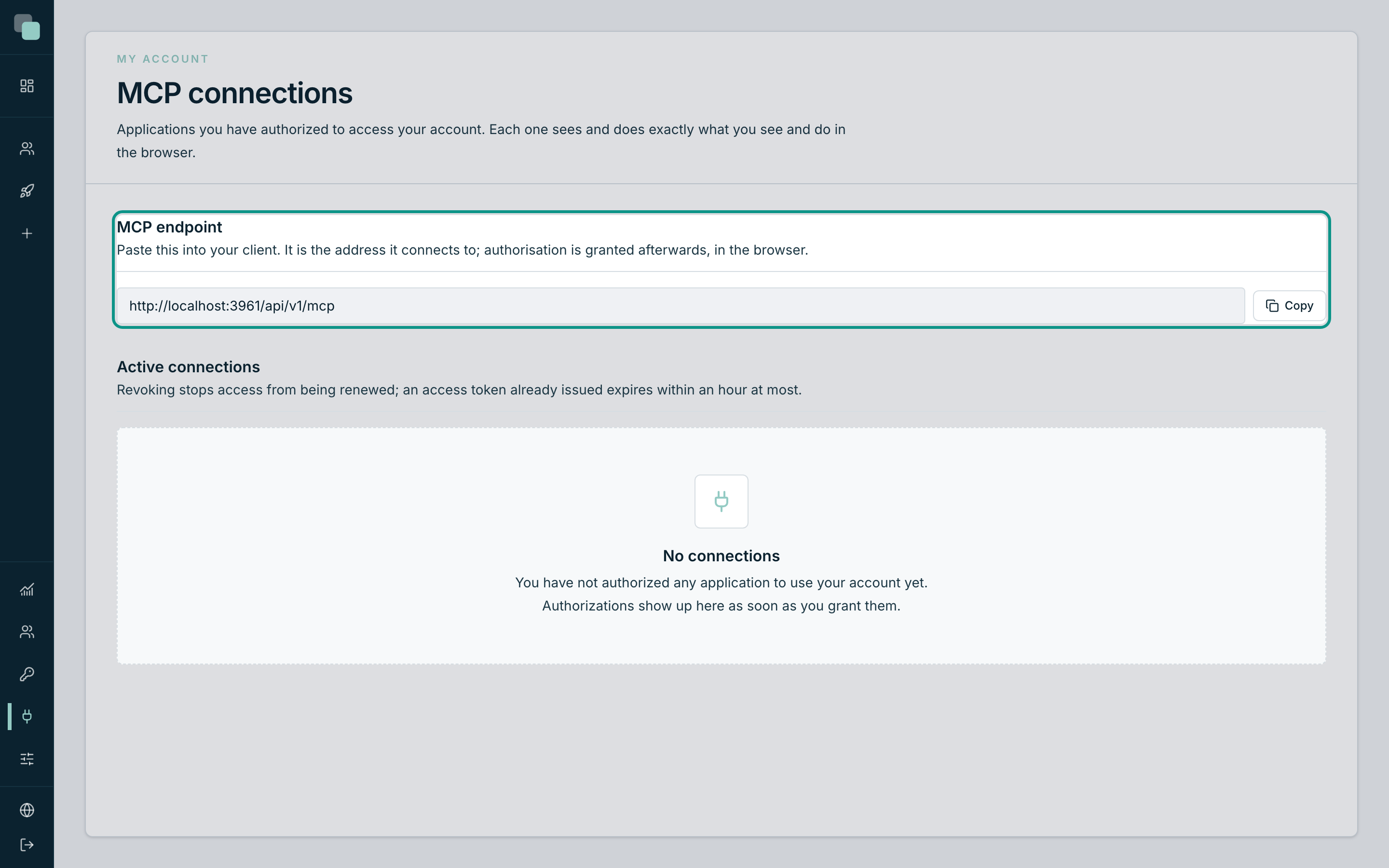Copy the MCP endpoint URL

coord(1289,305)
